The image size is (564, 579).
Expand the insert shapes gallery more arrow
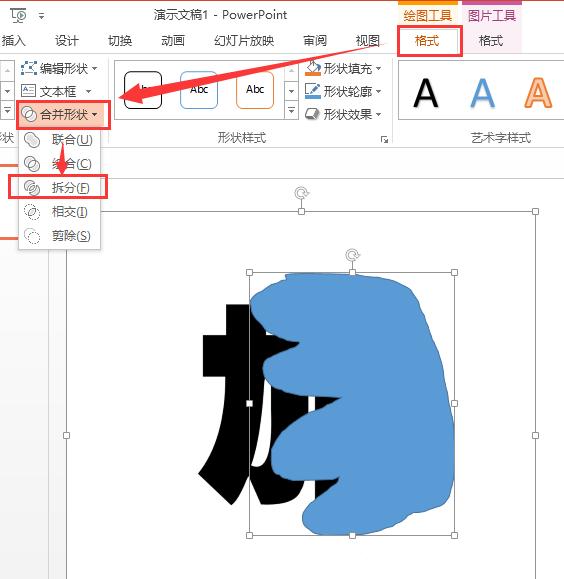(x=7, y=110)
